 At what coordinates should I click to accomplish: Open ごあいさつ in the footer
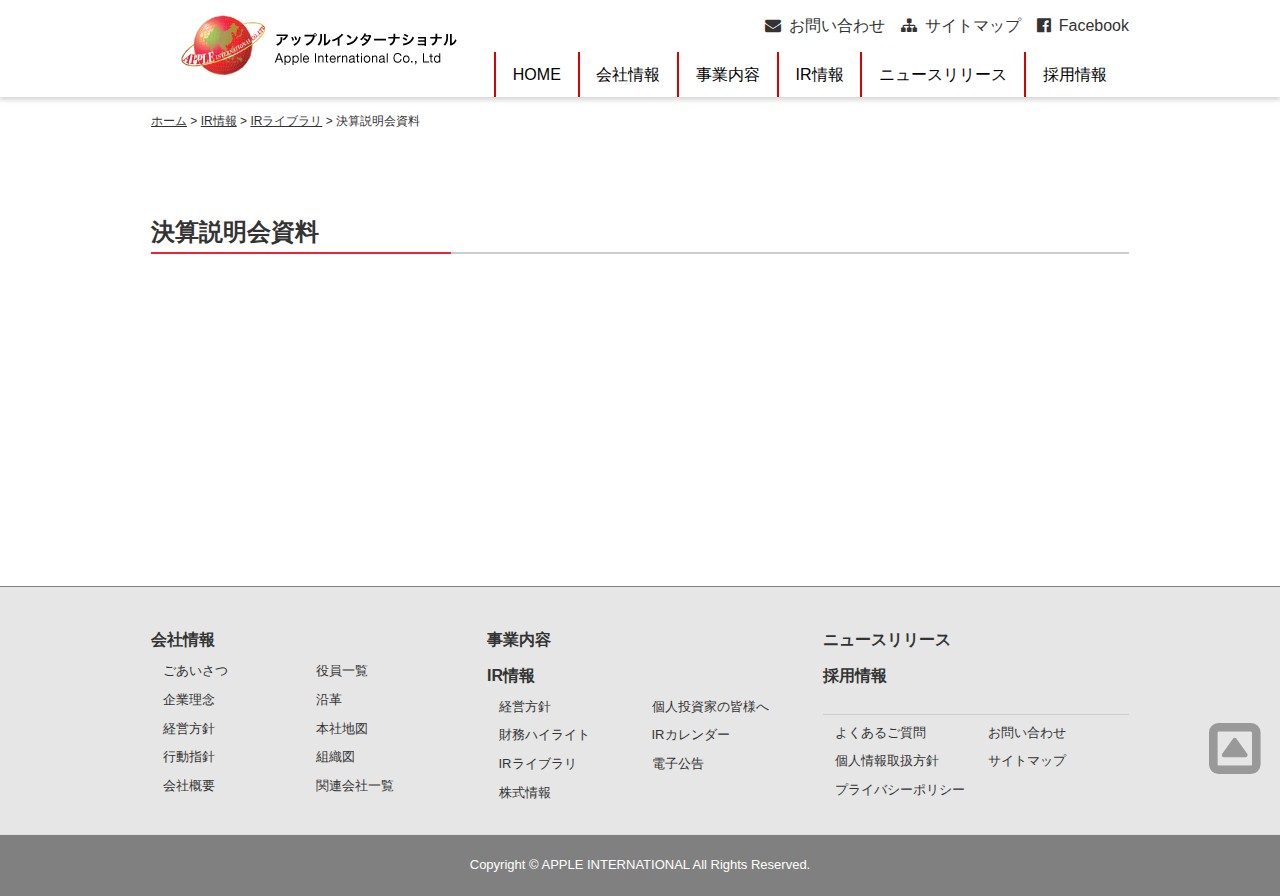click(195, 671)
